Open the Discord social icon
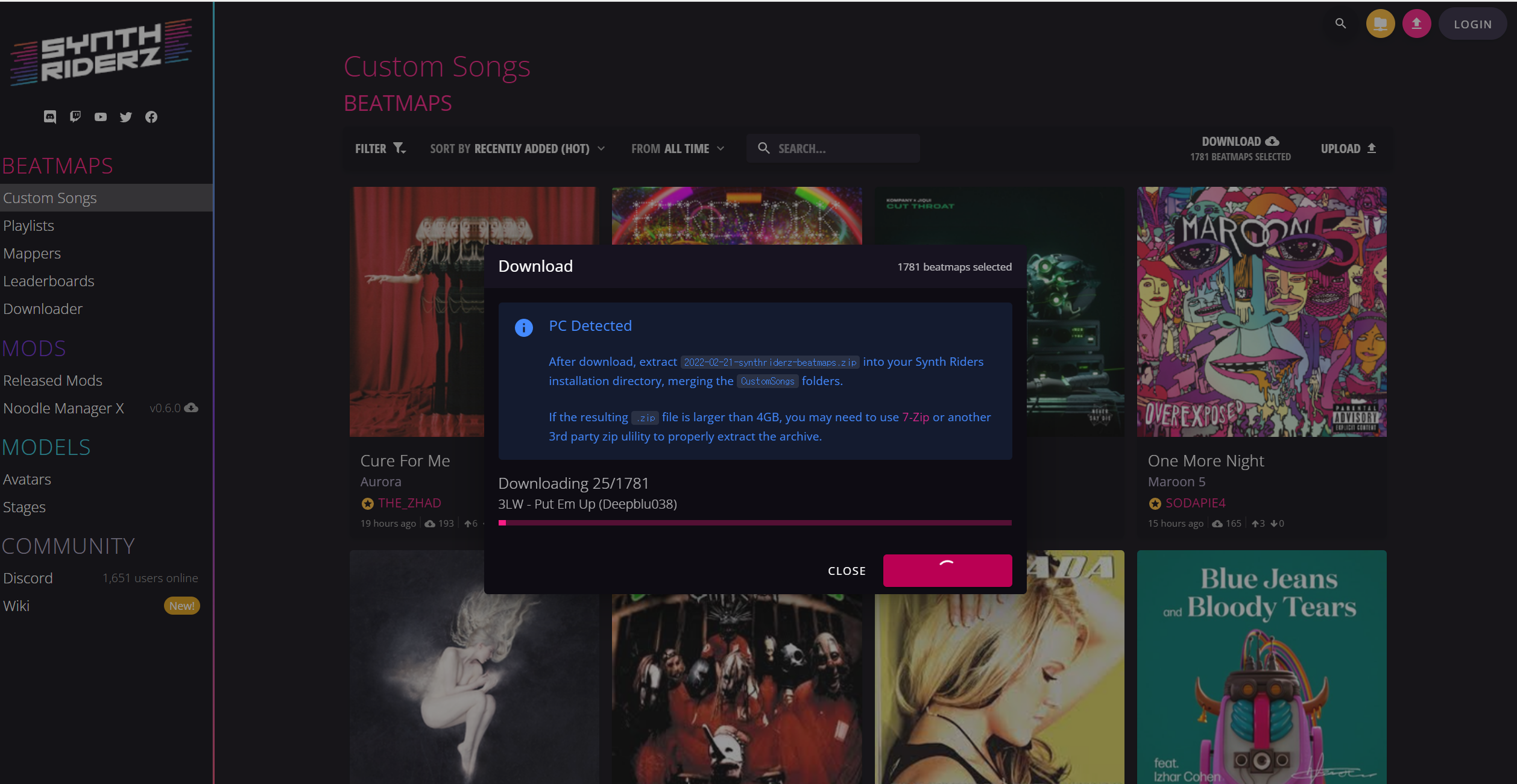 [50, 117]
